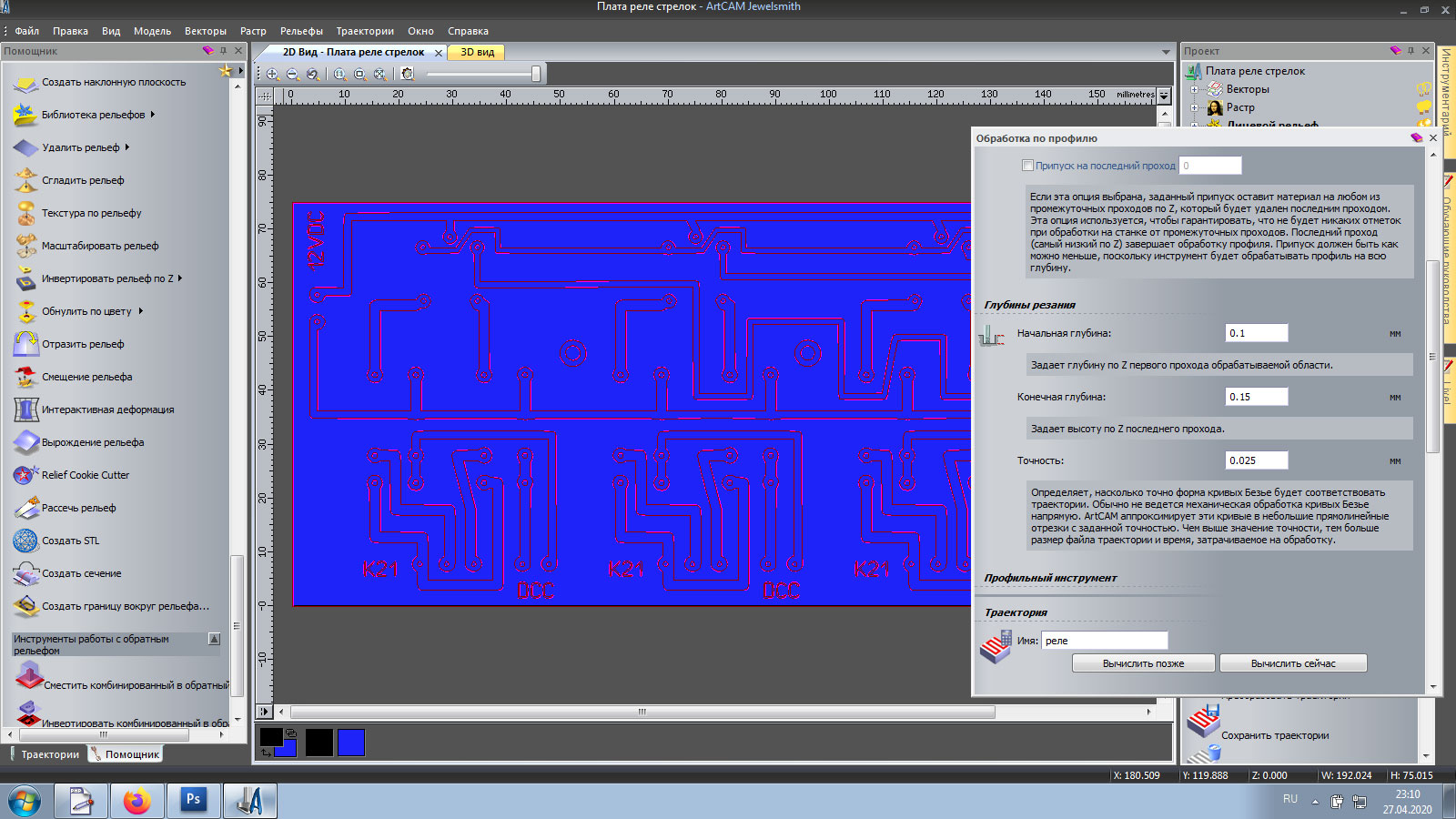Click the Создать STL icon
Viewport: 1456px width, 819px height.
[x=25, y=541]
